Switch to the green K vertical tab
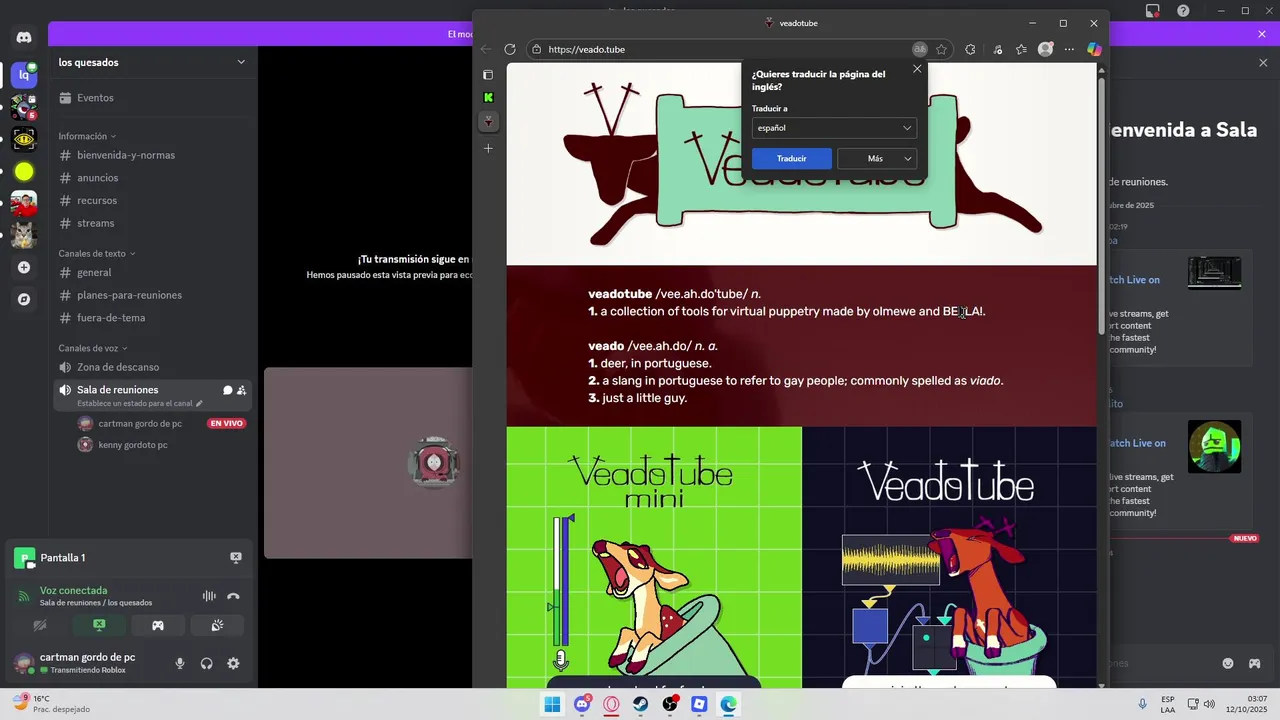This screenshot has width=1280, height=720. click(x=488, y=97)
